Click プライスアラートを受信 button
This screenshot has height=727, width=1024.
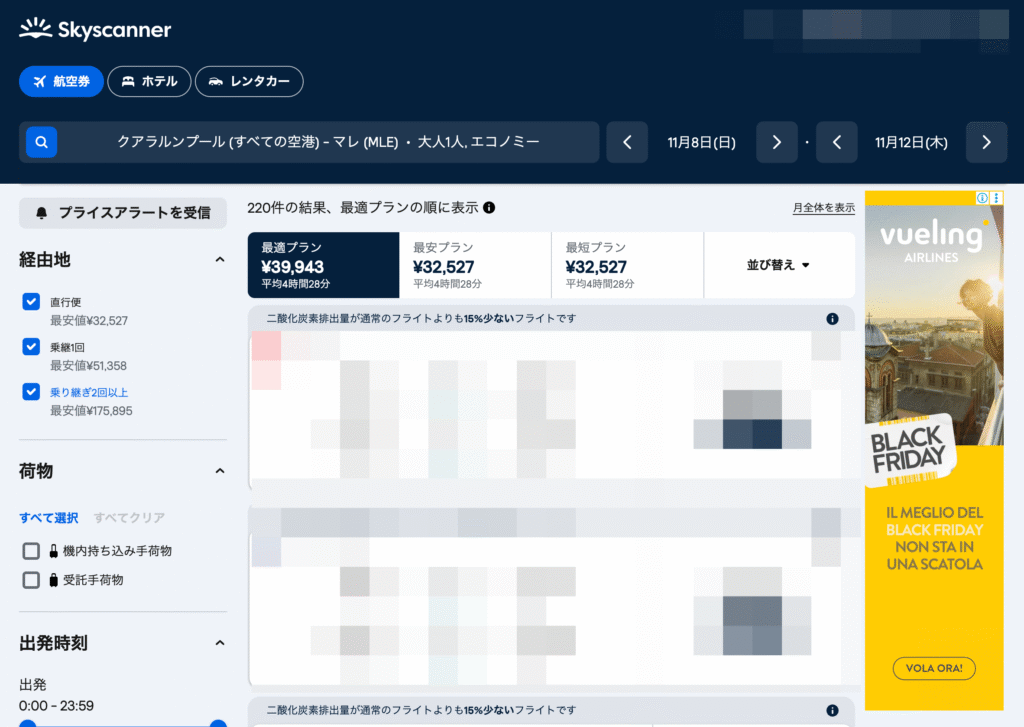coord(123,212)
